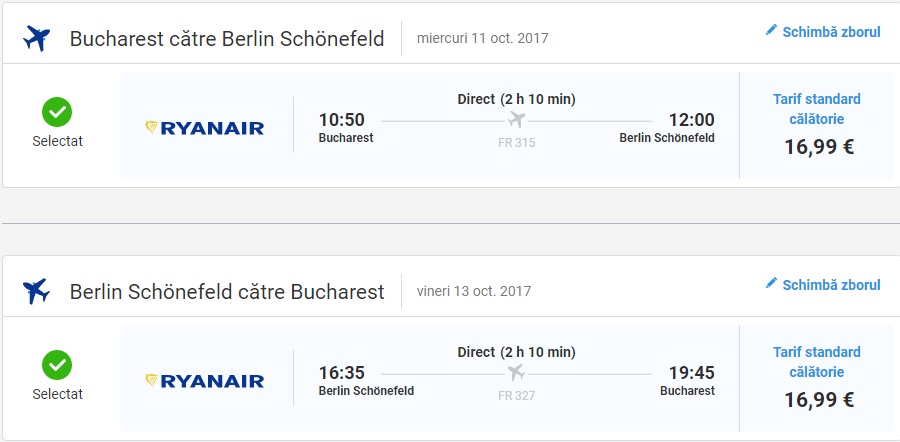Select the outbound Tarif standard călătorie 16,99 € fare

coord(816,125)
